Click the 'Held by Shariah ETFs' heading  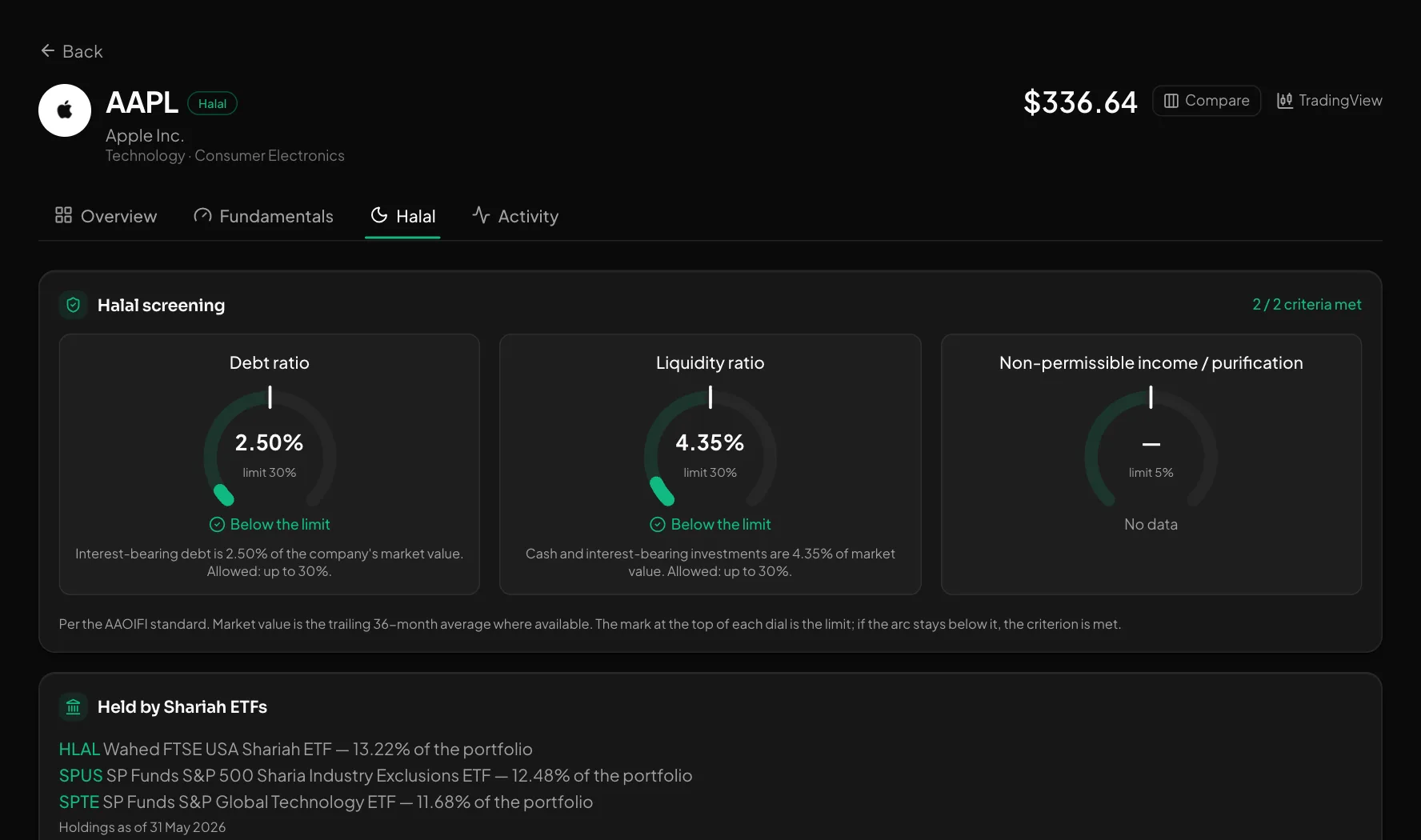(182, 707)
